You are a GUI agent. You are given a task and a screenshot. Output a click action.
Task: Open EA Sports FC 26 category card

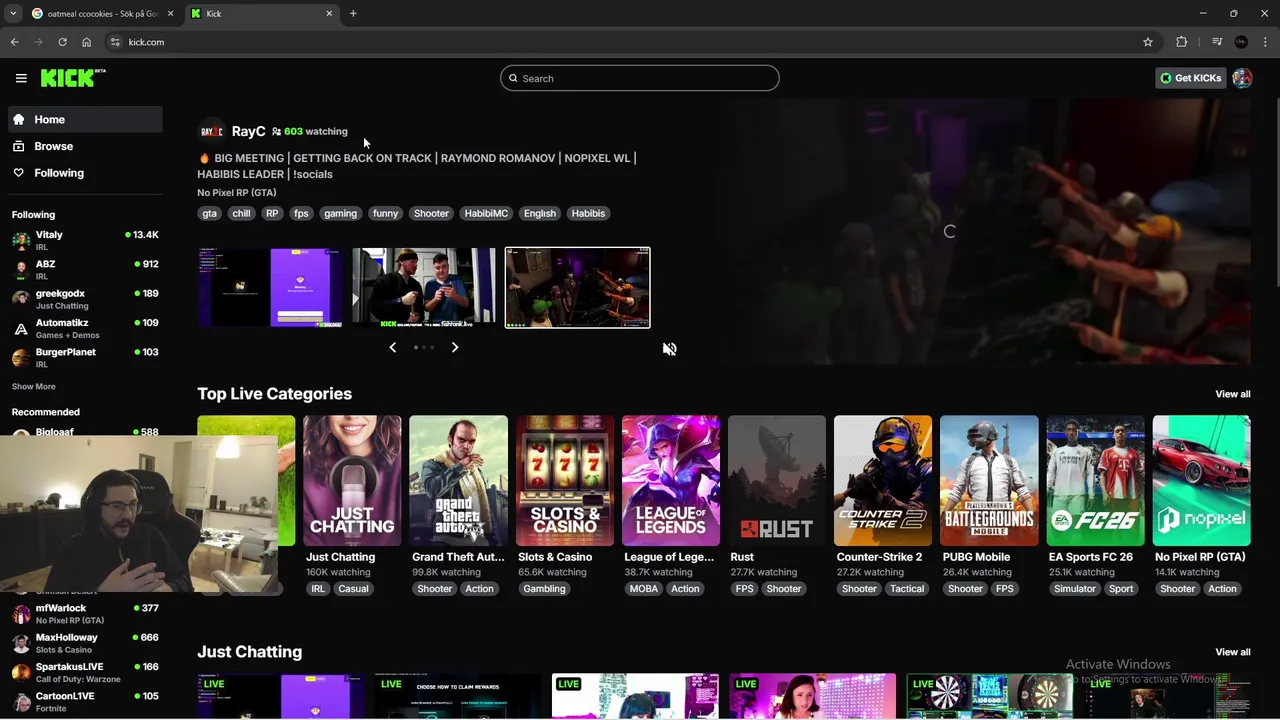click(x=1095, y=481)
